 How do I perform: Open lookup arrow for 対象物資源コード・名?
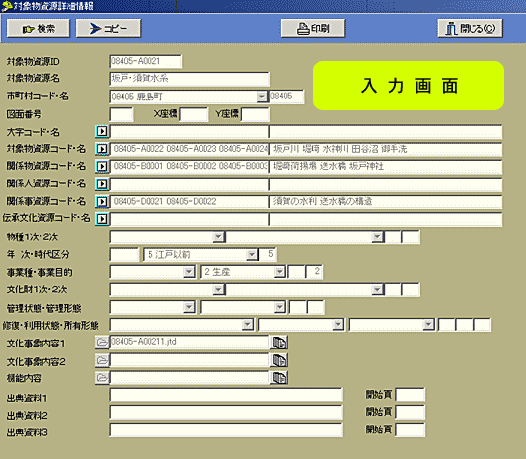(x=102, y=149)
